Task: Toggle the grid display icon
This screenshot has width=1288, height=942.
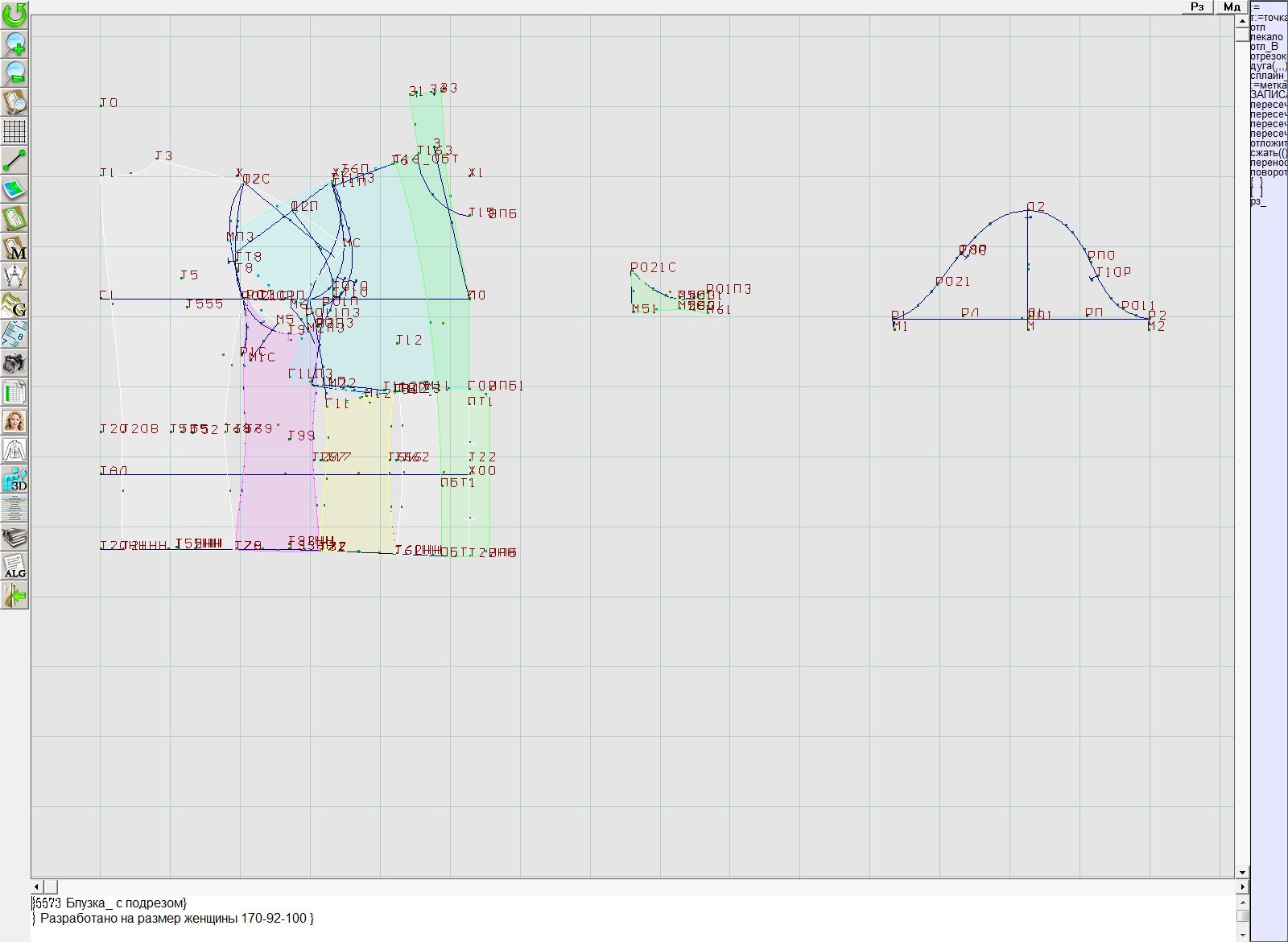Action: tap(14, 130)
